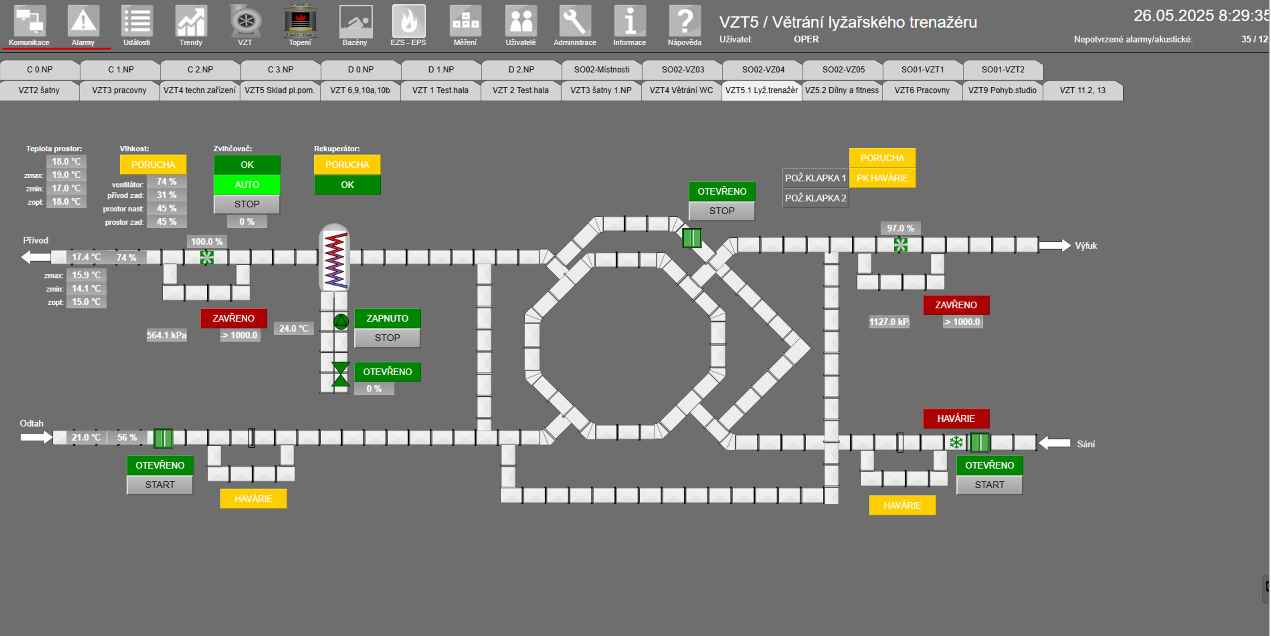Open the Nápověda question mark icon

pos(684,21)
